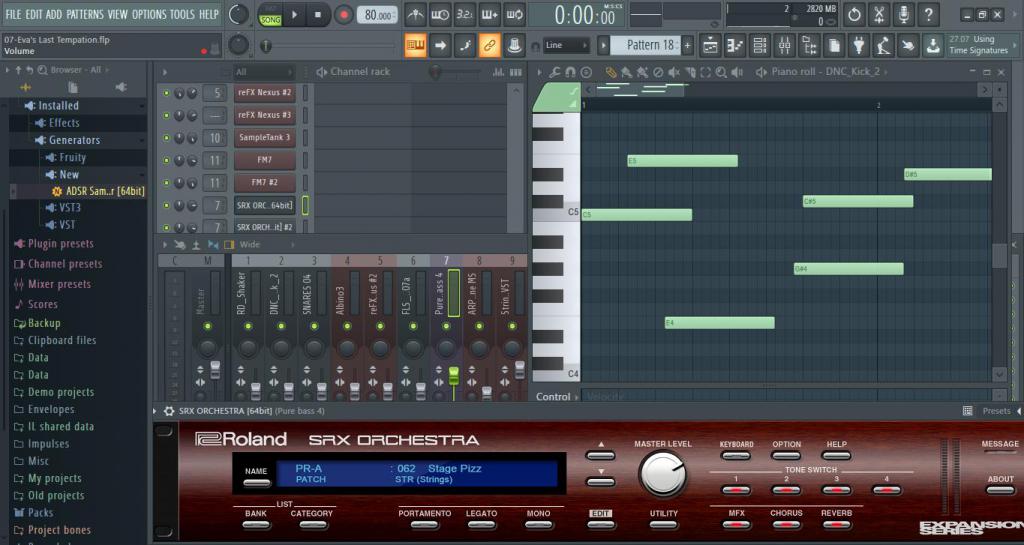Viewport: 1024px width, 545px height.
Task: Click the UTILITY button on SRX Orchestra
Action: coord(664,524)
